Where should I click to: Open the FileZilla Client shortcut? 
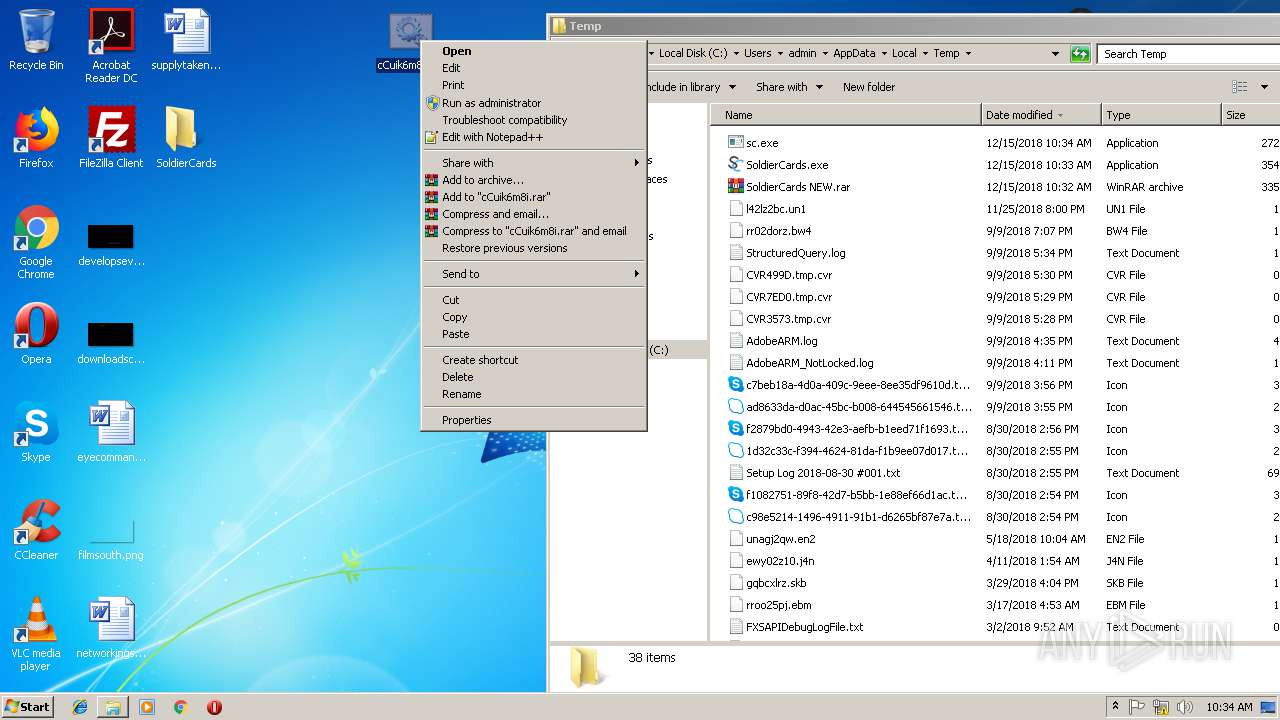tap(111, 139)
